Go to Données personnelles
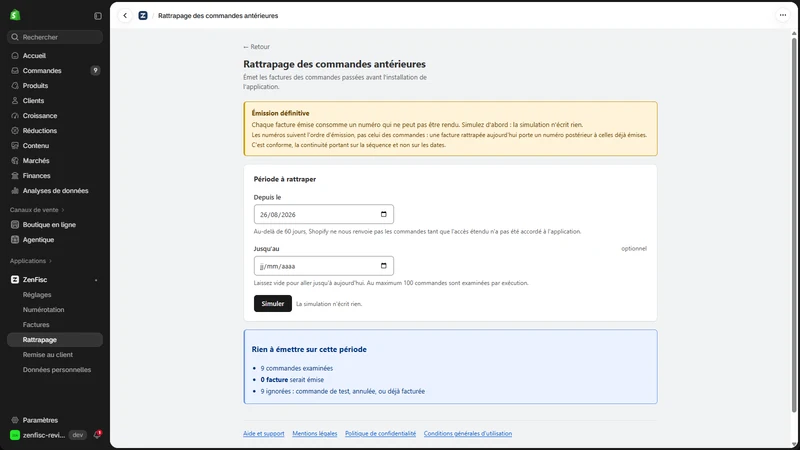The height and width of the screenshot is (450, 800). coord(57,370)
